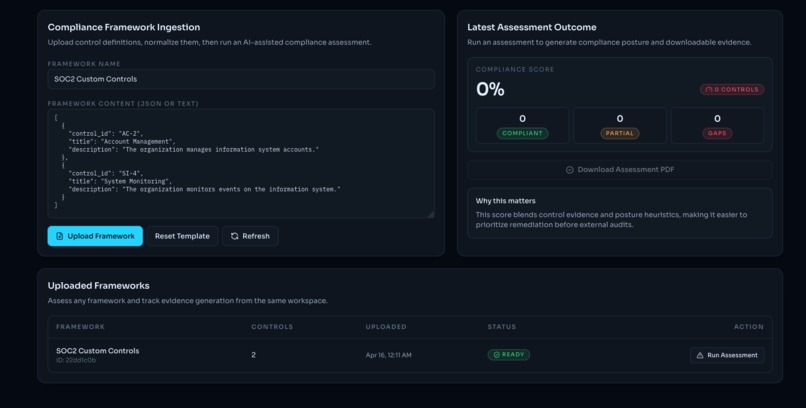806x408 pixels.
Task: Click the "title": "System Monitoring" line
Action: 120,181
